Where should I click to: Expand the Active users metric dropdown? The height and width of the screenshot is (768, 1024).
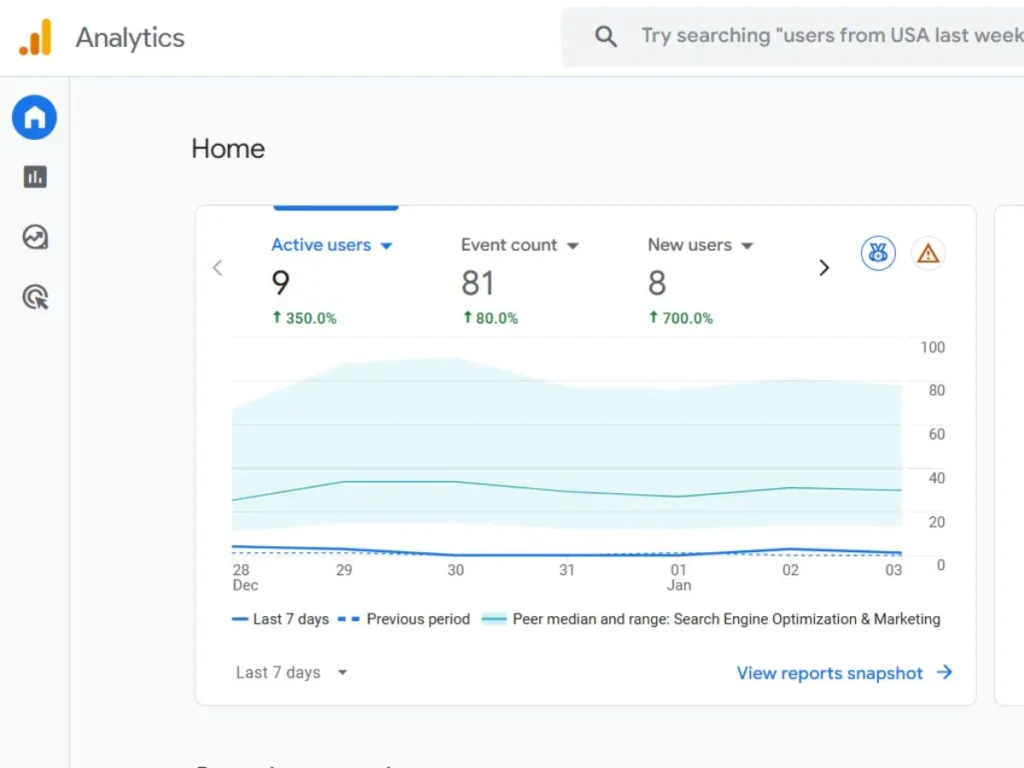point(387,246)
